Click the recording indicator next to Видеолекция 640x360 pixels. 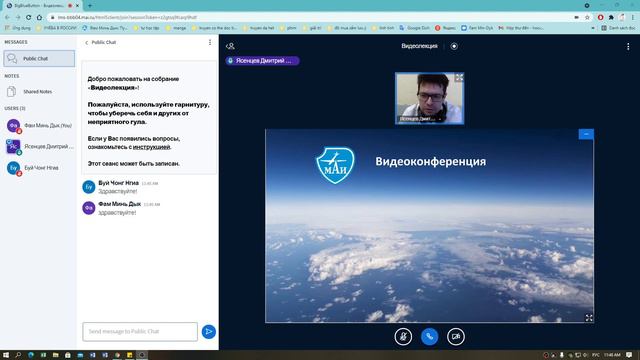coord(454,46)
